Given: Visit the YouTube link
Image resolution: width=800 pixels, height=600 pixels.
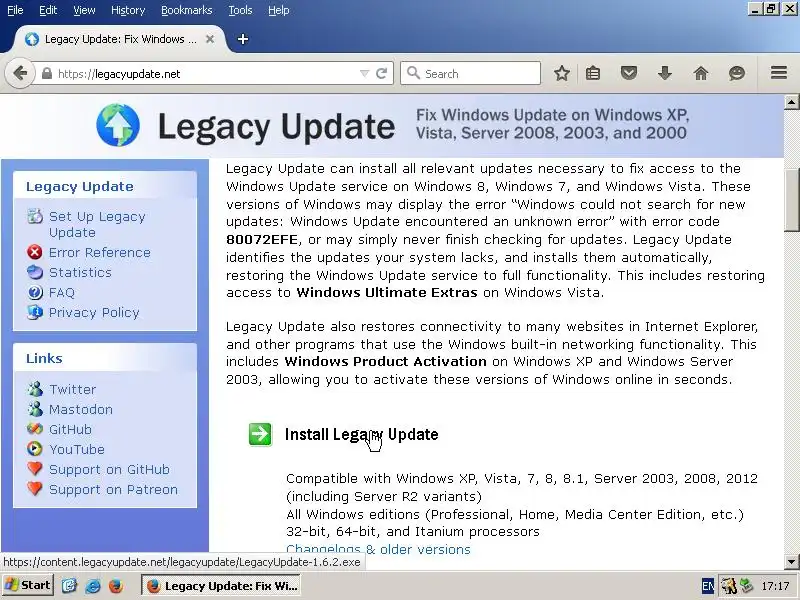Looking at the screenshot, I should (x=77, y=449).
